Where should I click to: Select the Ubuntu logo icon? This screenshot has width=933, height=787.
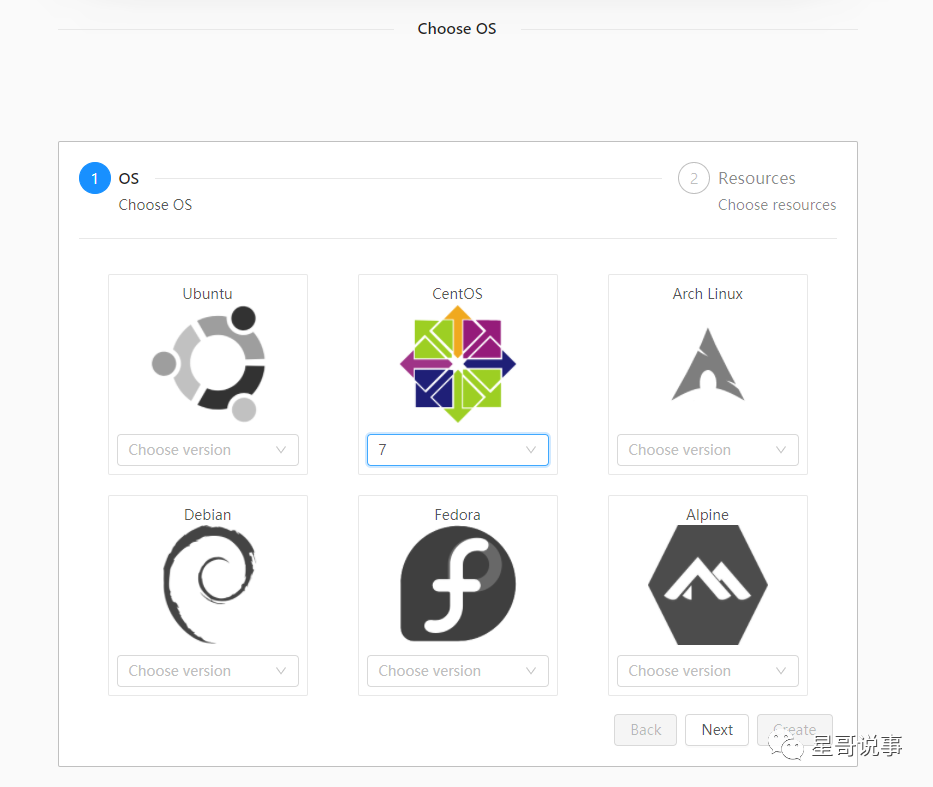coord(208,365)
